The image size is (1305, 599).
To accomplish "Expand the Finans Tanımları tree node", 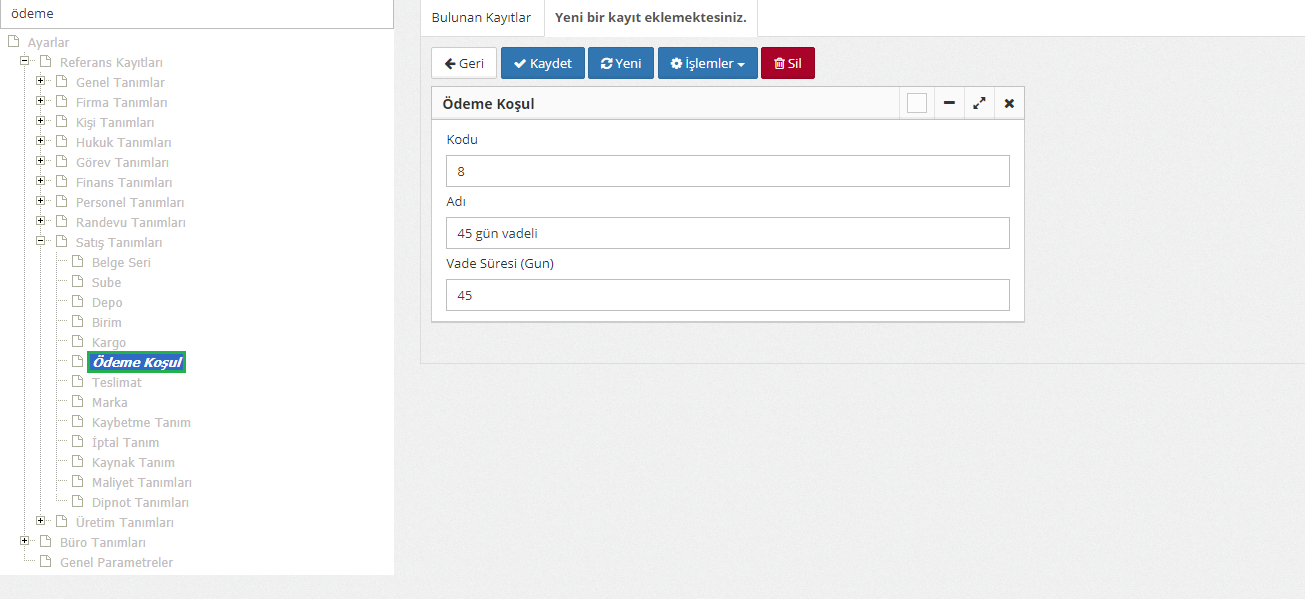I will 41,182.
